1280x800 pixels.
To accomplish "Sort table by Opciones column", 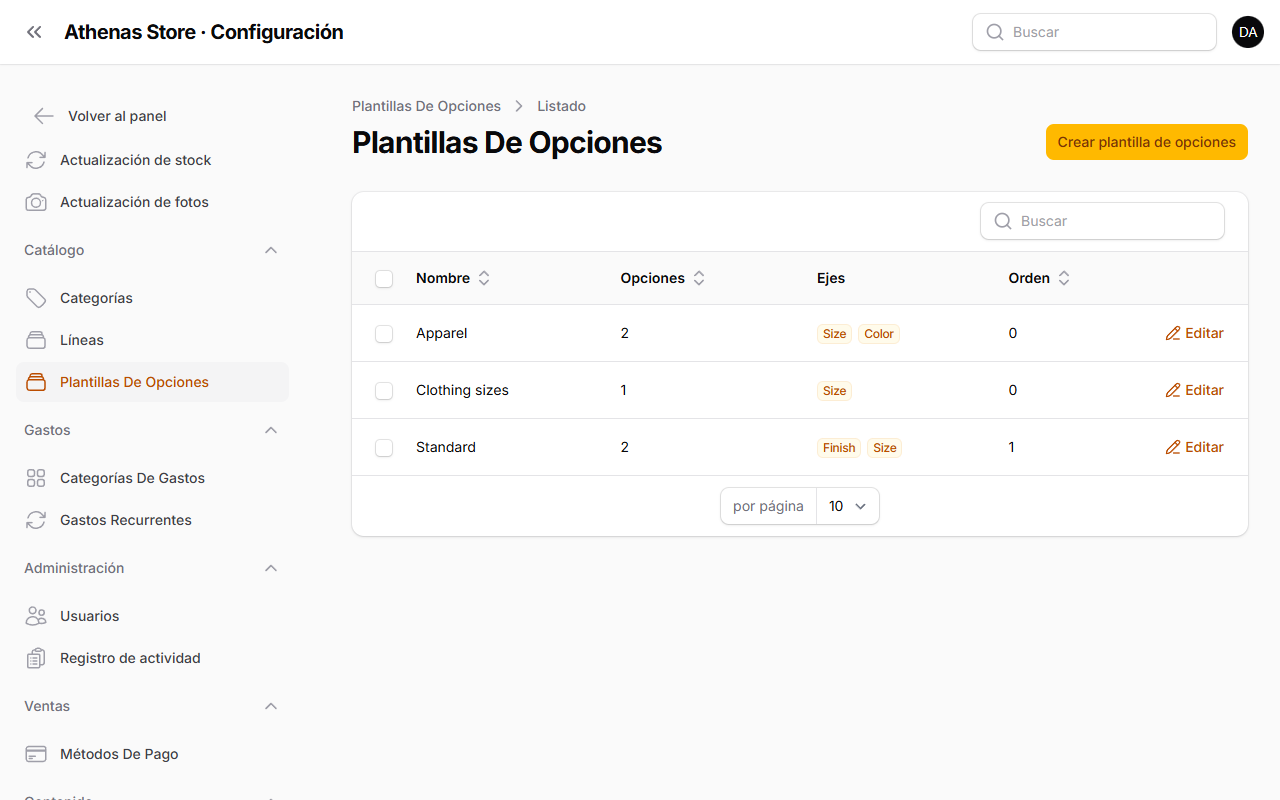I will (x=663, y=278).
